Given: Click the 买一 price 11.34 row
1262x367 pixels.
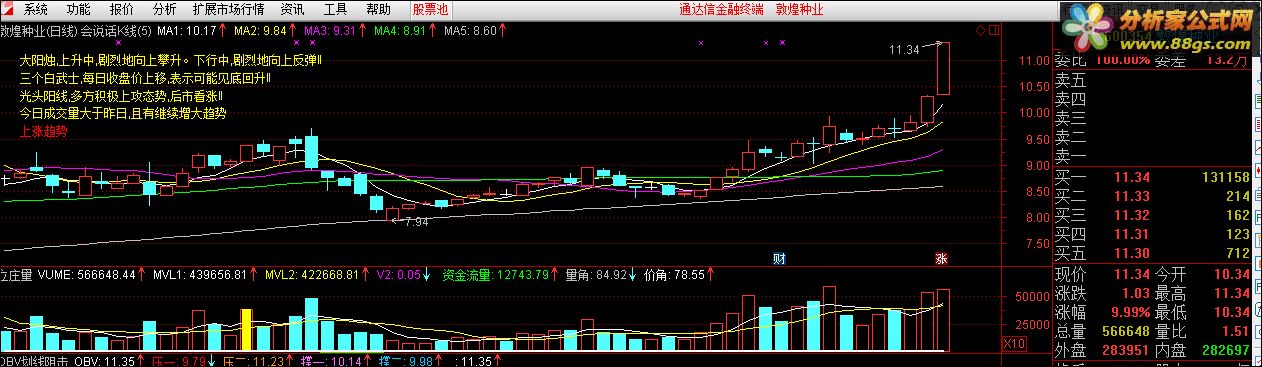Looking at the screenshot, I should [1156, 177].
